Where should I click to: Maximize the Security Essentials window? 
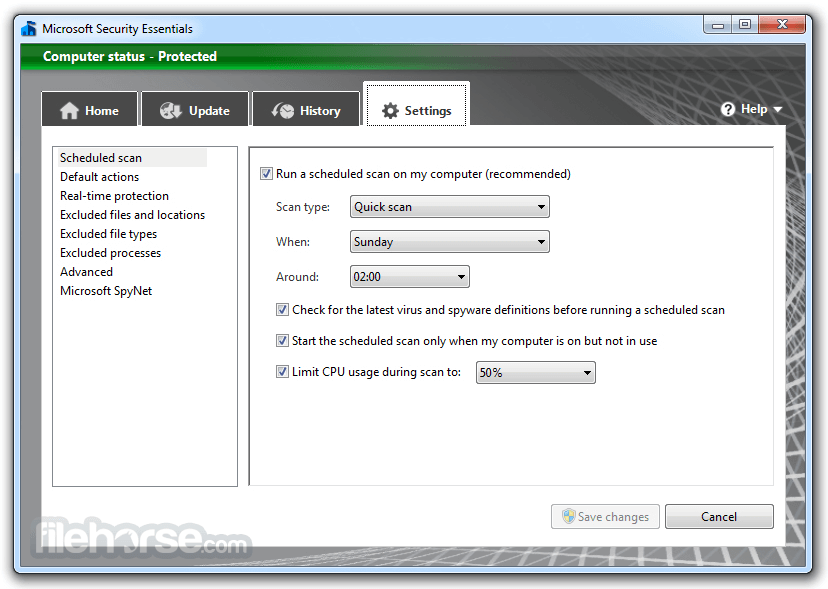(745, 25)
